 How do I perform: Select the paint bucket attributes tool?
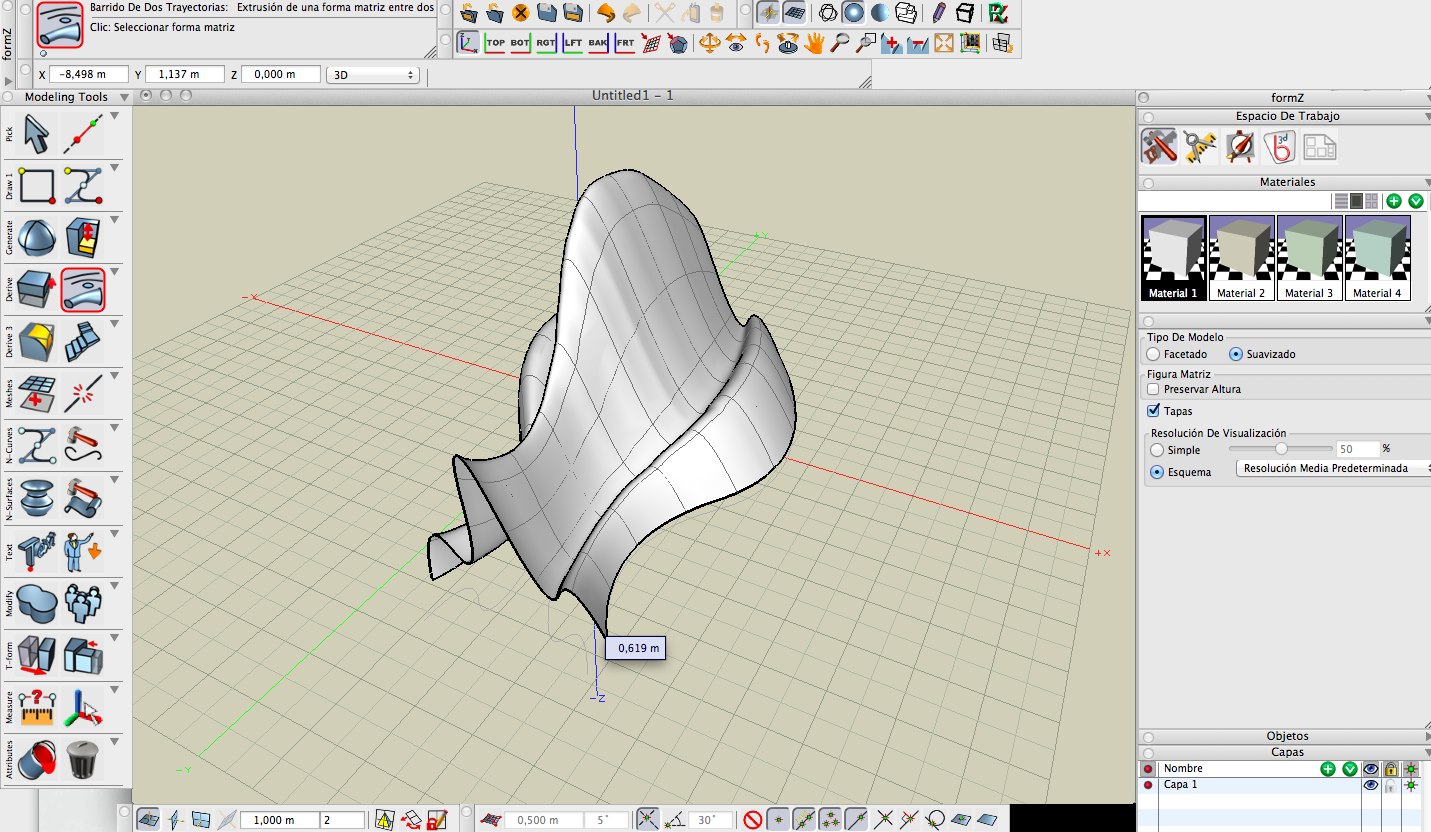[x=36, y=760]
